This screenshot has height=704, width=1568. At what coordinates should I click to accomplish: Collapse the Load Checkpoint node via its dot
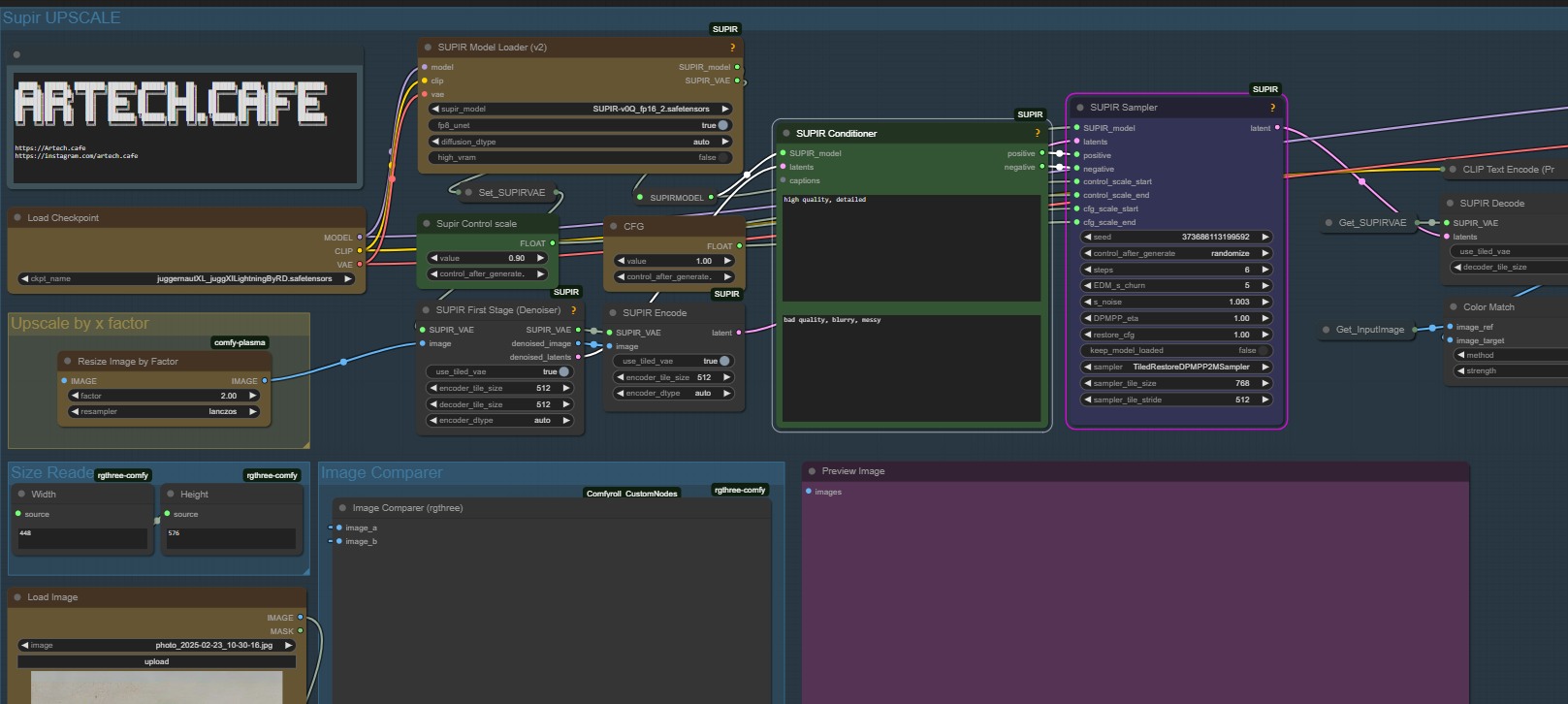(x=17, y=218)
